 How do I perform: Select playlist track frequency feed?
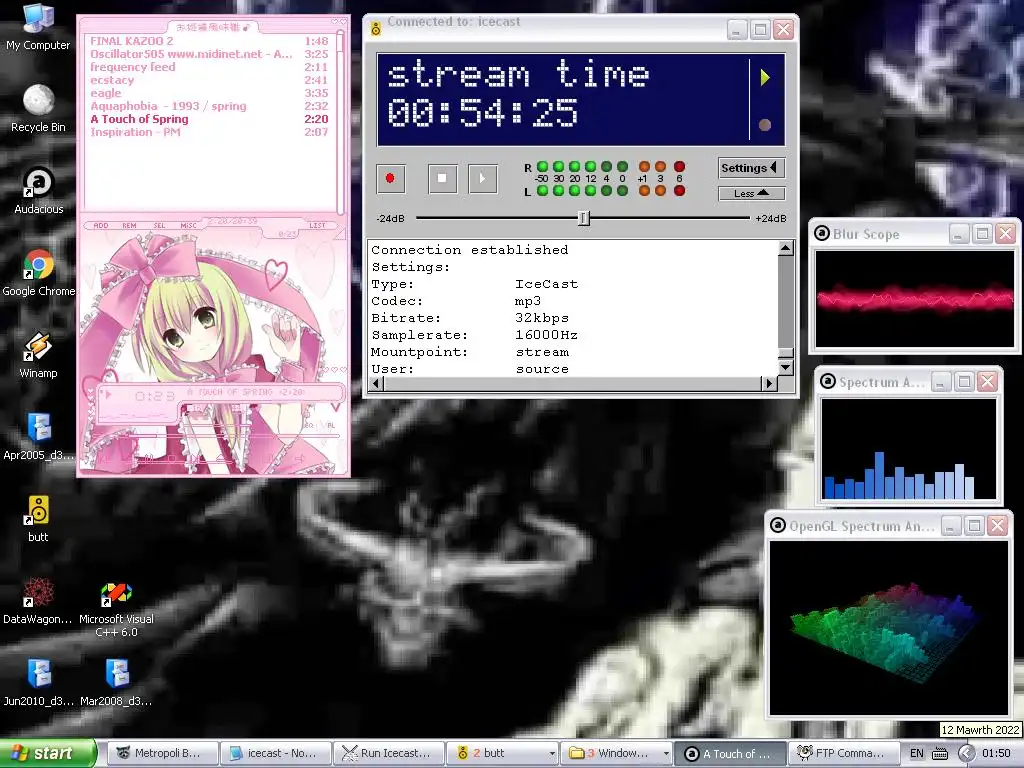[x=209, y=67]
